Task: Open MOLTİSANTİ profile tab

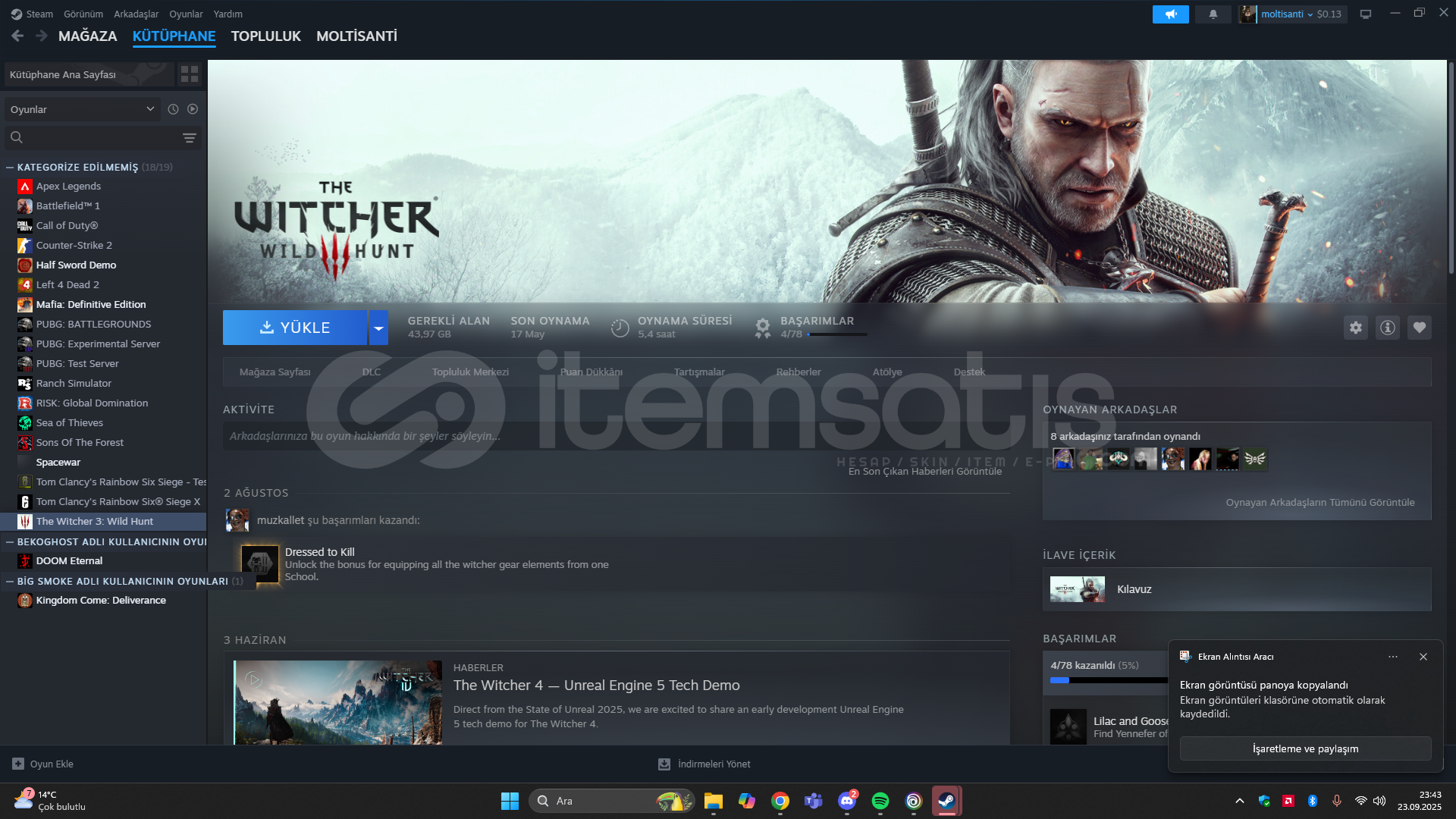Action: tap(356, 36)
